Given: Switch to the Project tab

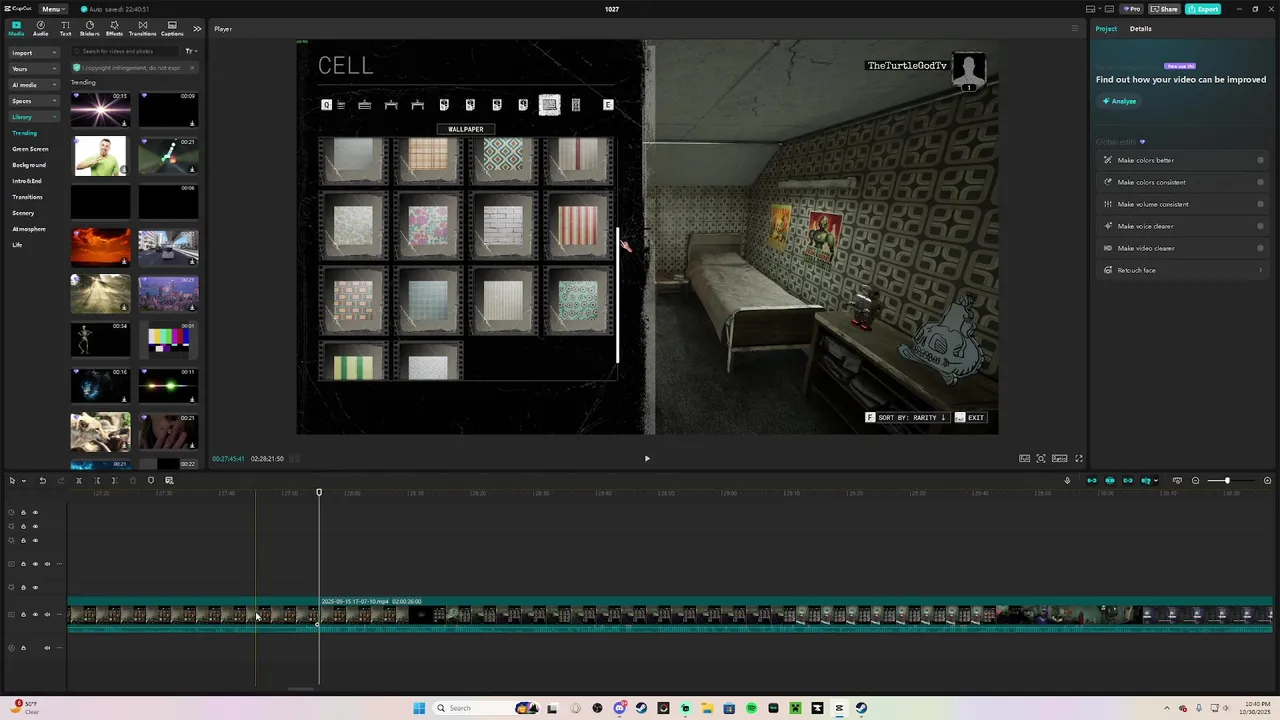Looking at the screenshot, I should click(1106, 29).
